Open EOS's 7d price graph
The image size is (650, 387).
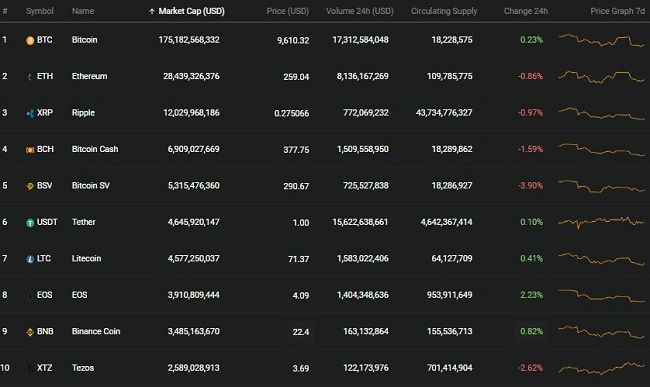click(601, 295)
